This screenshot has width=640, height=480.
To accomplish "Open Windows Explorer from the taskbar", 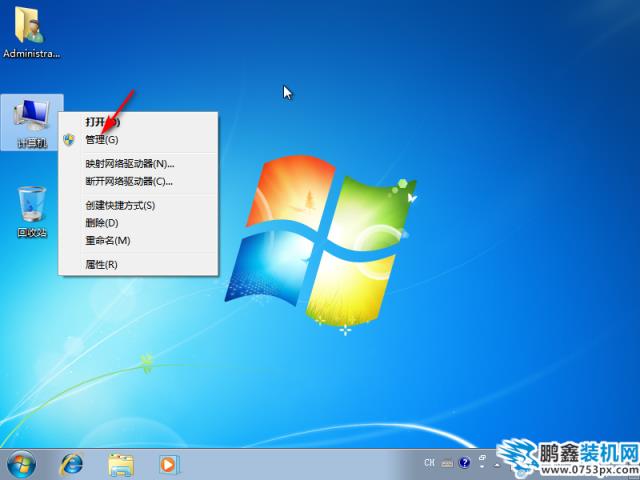I will (121, 465).
